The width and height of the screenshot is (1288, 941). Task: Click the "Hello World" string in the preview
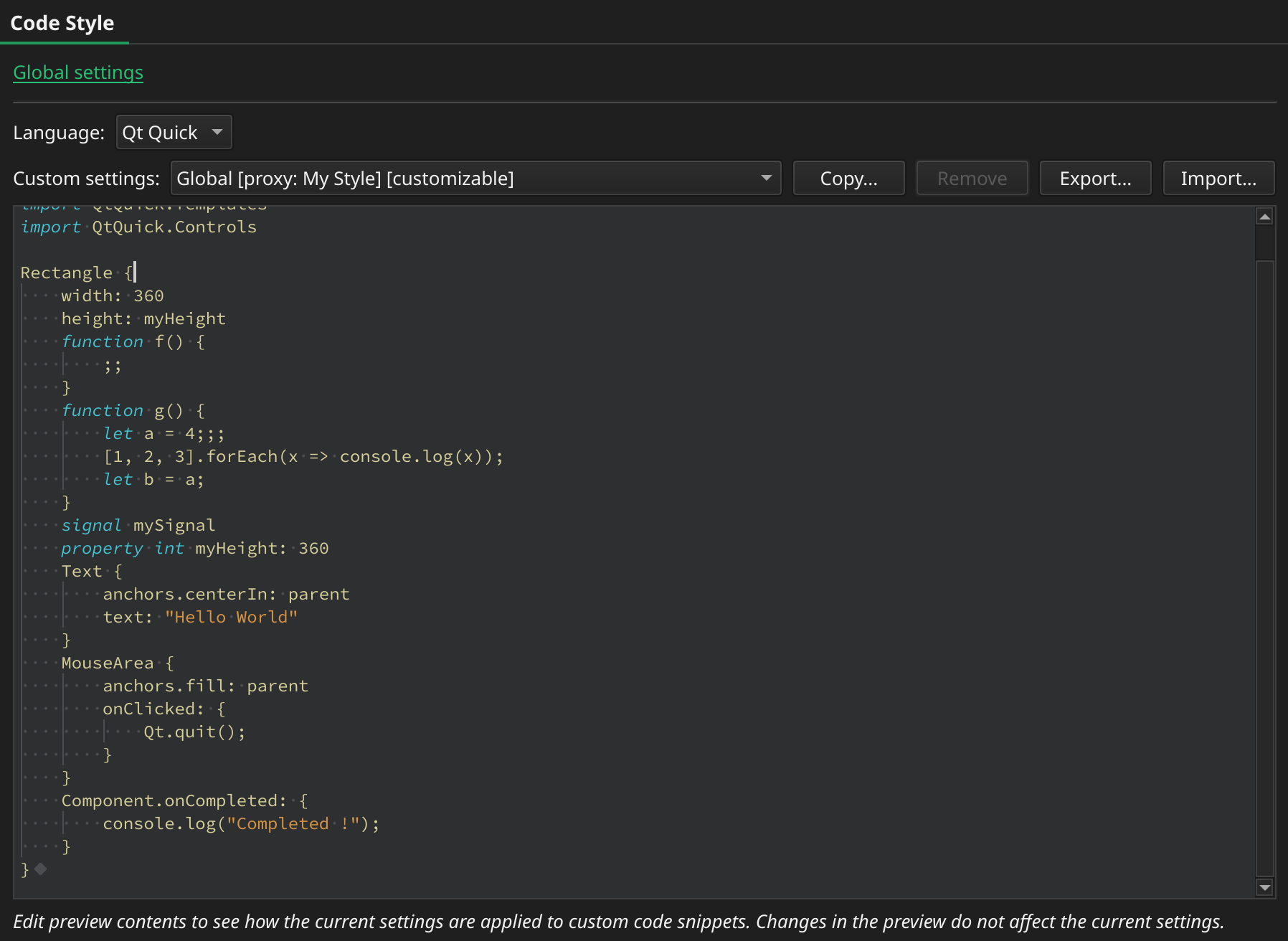(x=233, y=617)
